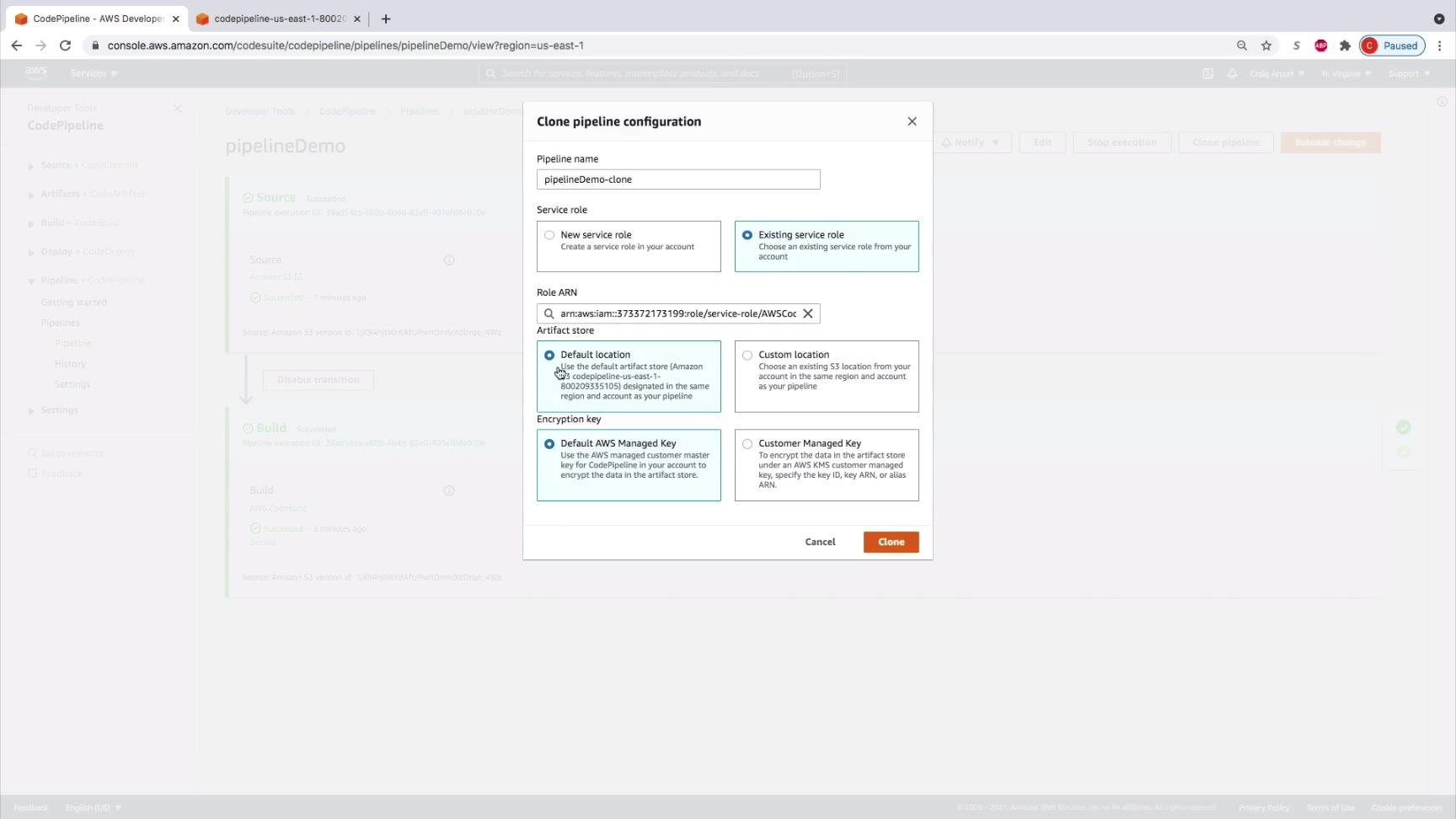Viewport: 1456px width, 819px height.
Task: Open History in sidebar
Action: (70, 364)
